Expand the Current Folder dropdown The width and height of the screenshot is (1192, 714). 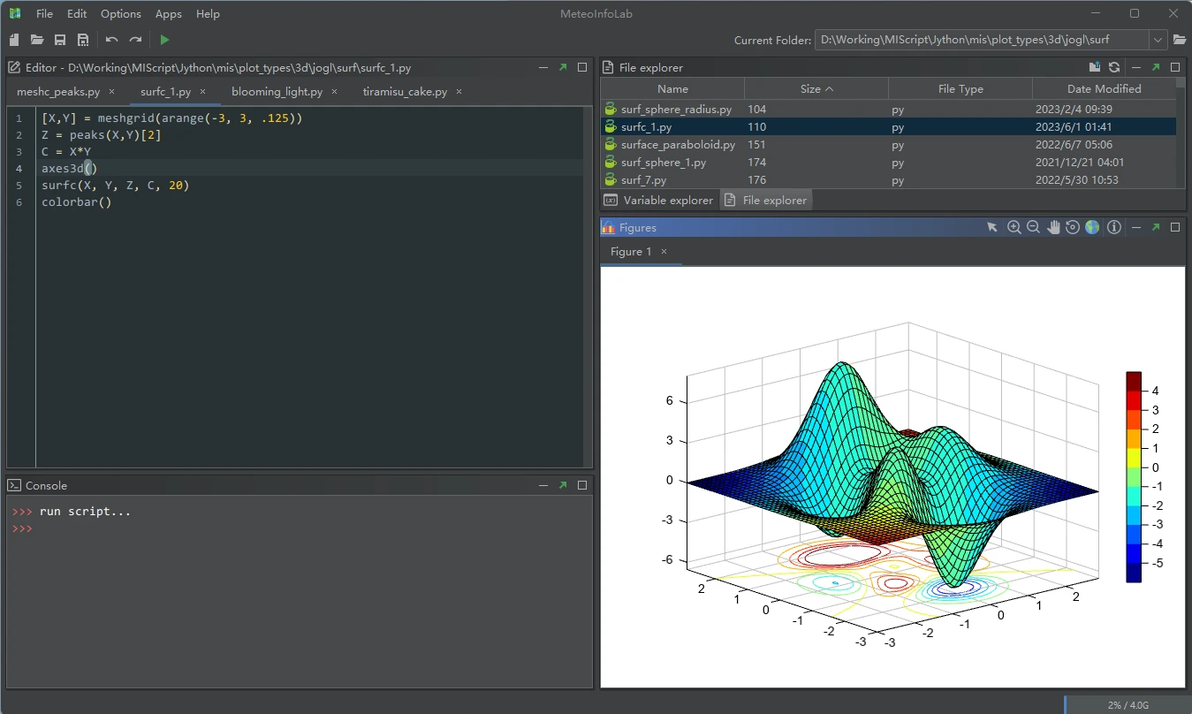point(1158,40)
